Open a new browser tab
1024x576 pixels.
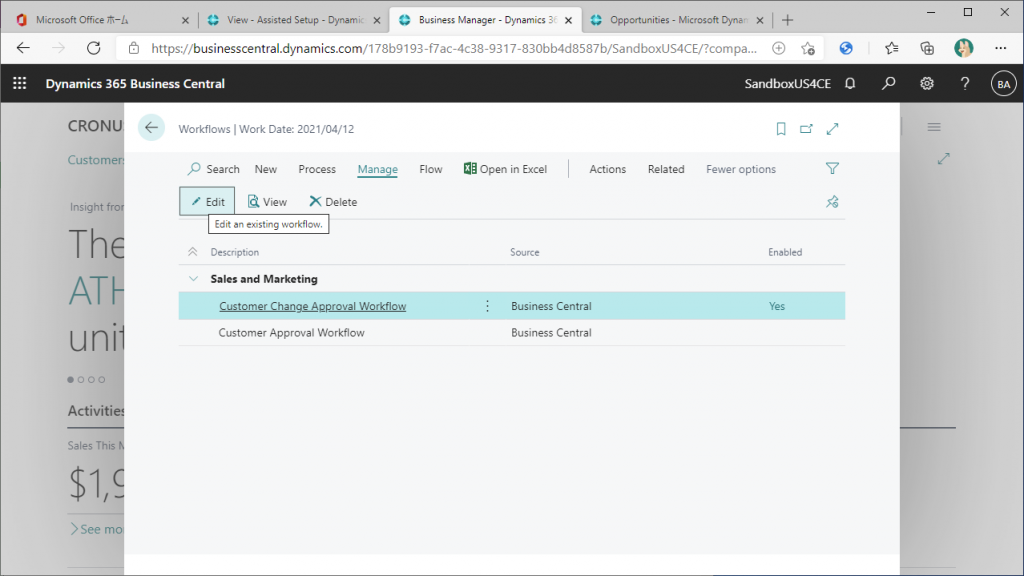pyautogui.click(x=788, y=20)
